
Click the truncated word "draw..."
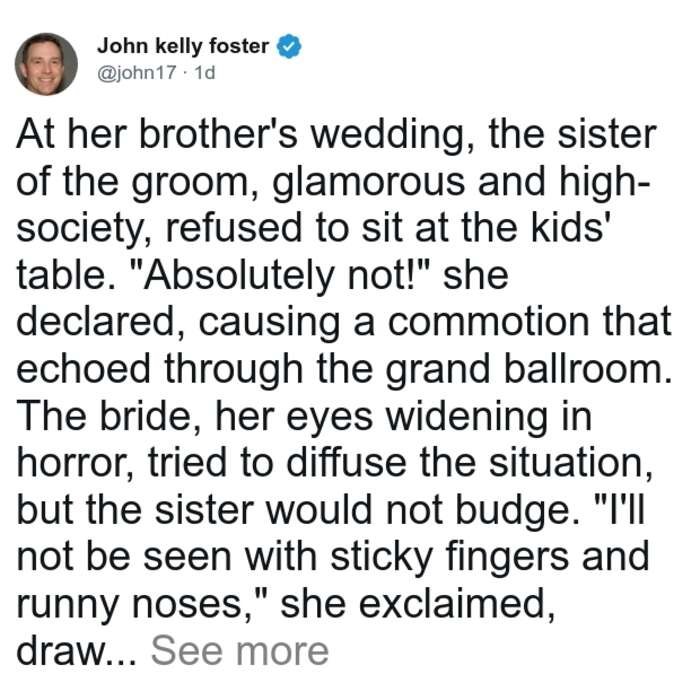click(x=76, y=651)
